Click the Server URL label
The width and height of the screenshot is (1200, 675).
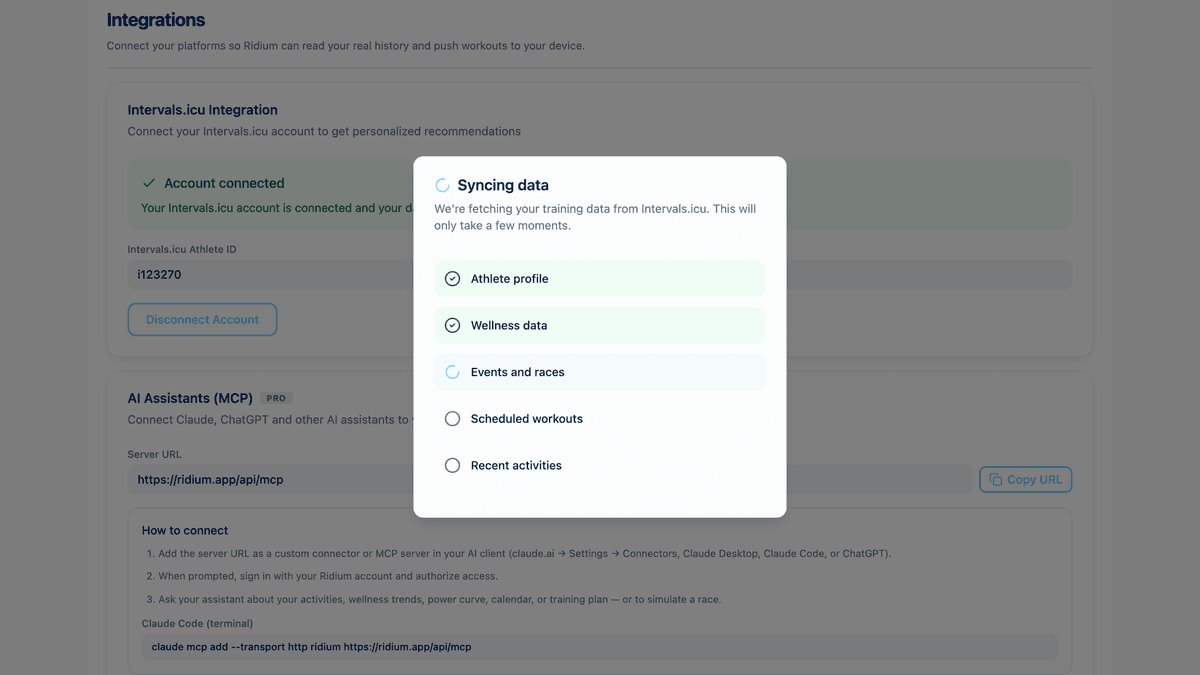155,454
